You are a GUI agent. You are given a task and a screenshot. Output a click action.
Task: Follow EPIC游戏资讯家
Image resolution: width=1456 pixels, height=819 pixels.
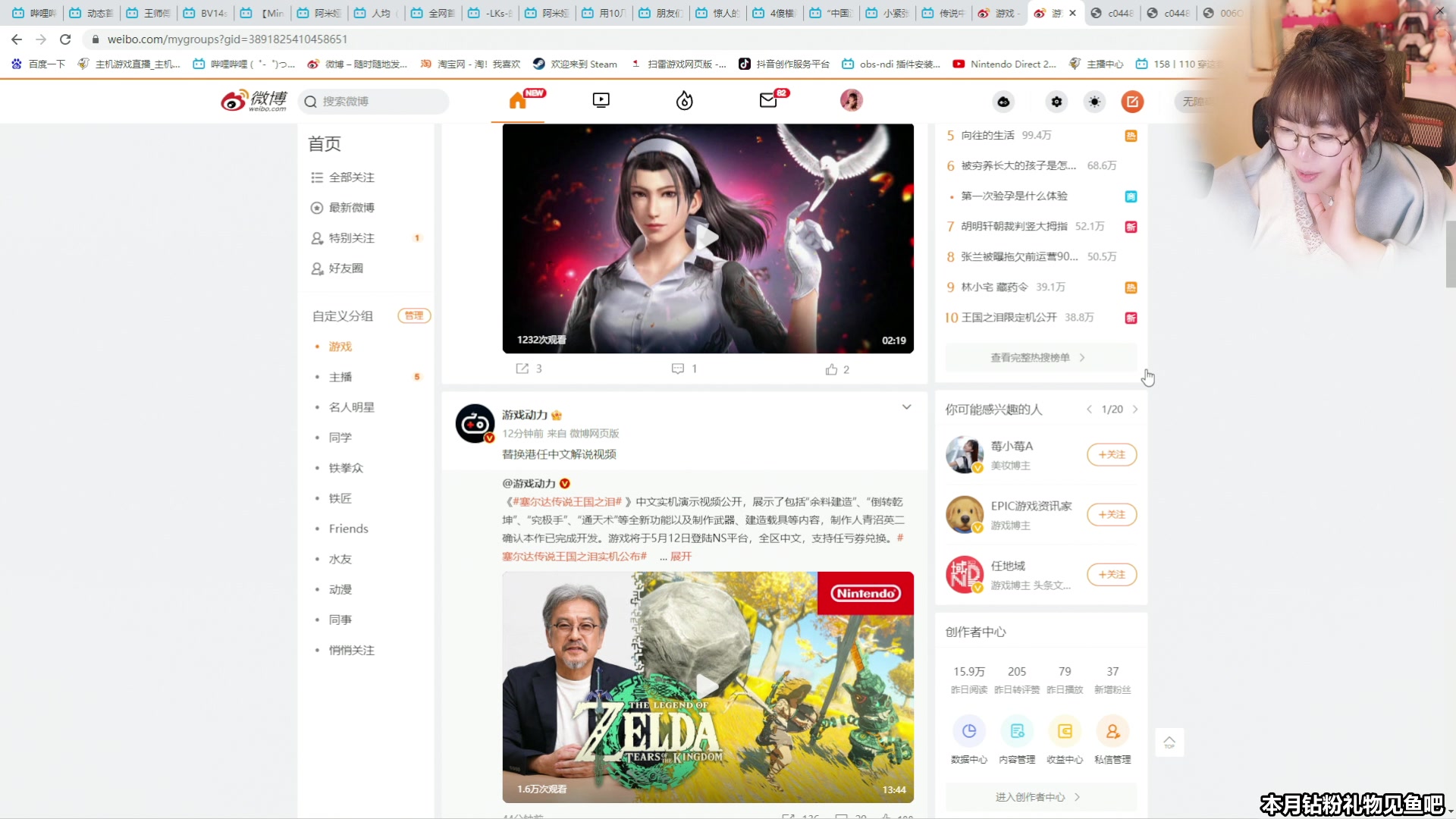click(1112, 514)
